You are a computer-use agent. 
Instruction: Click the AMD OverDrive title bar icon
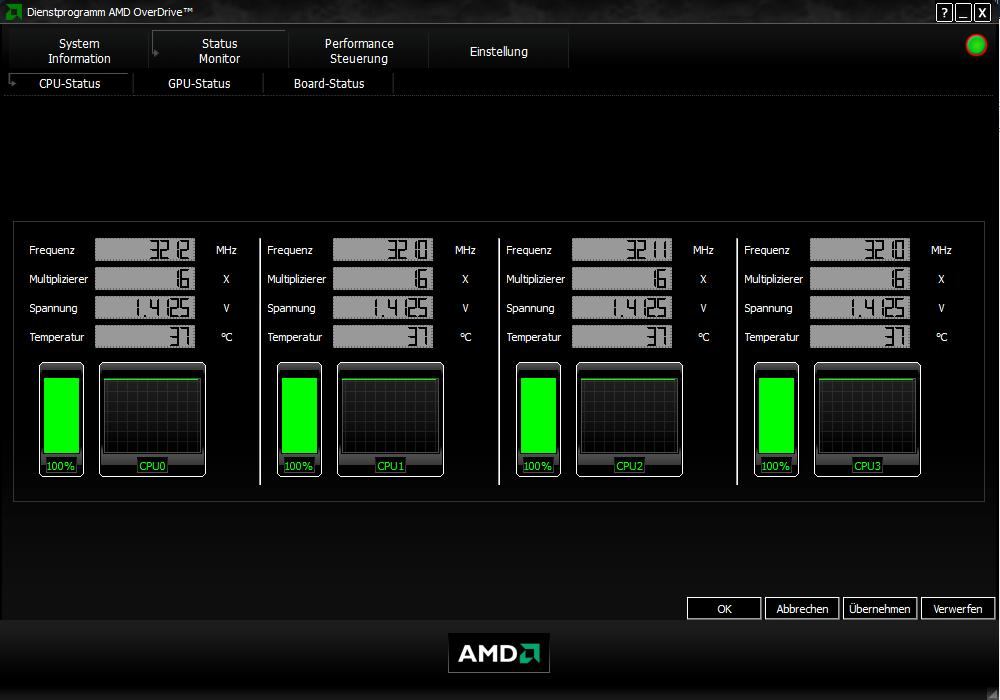click(x=13, y=12)
